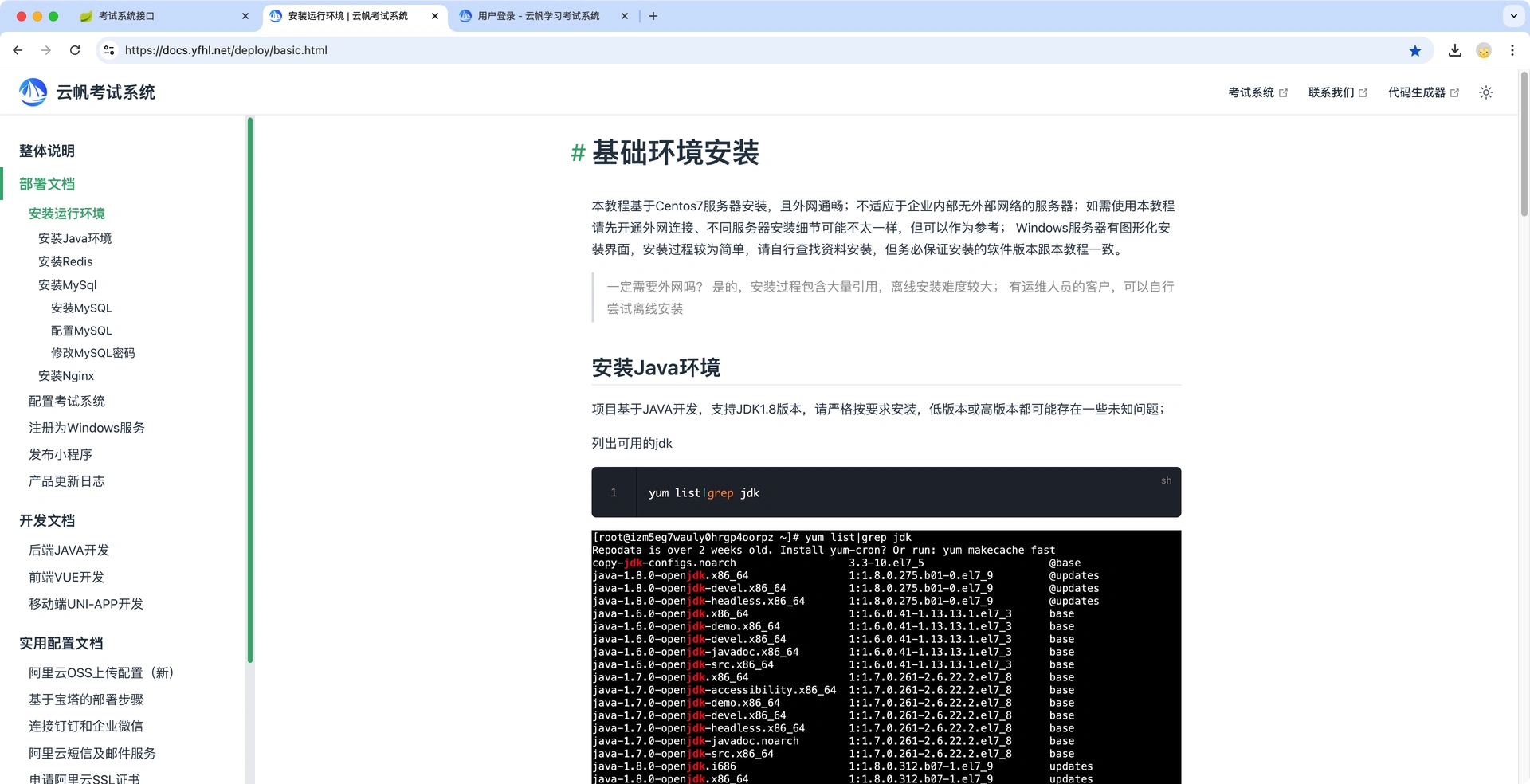
Task: Open 后端JAVA开发 sidebar page
Action: point(69,551)
